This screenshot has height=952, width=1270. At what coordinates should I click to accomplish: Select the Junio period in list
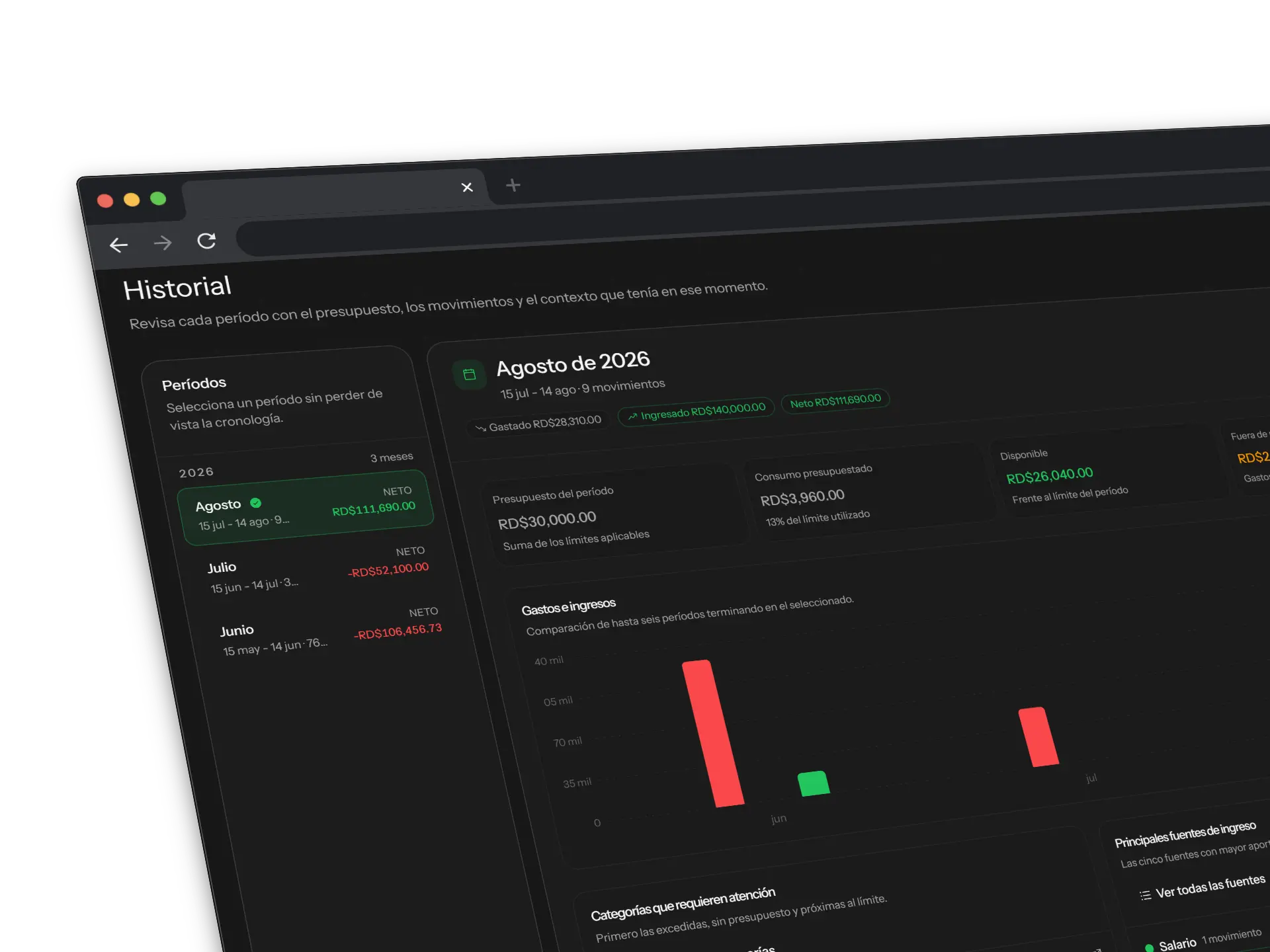(331, 631)
